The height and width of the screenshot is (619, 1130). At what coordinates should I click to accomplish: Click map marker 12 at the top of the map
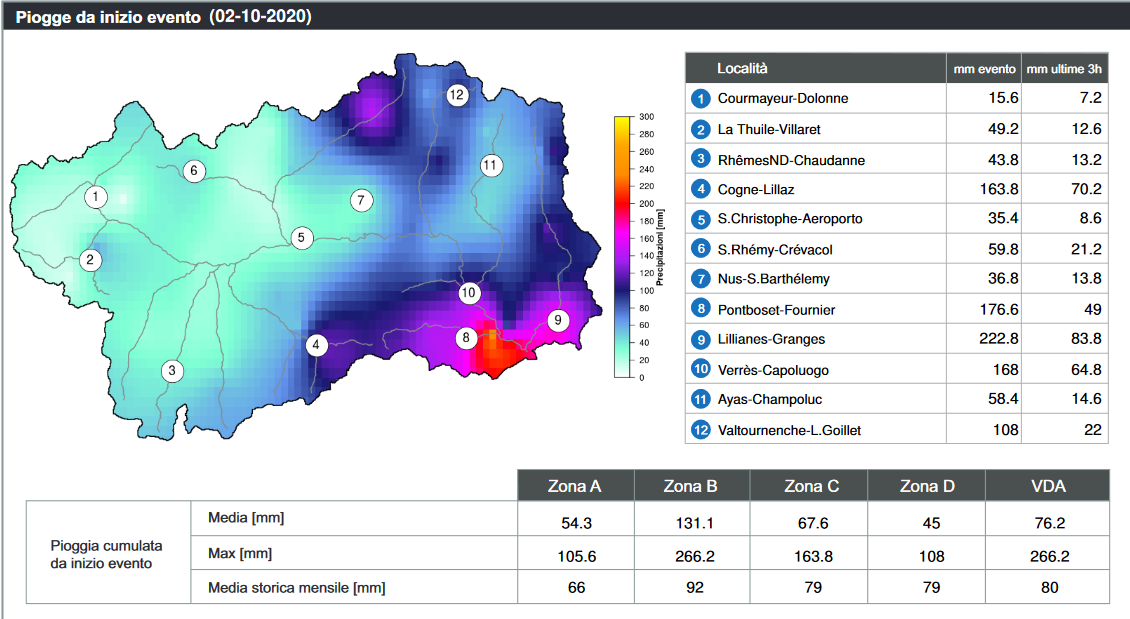(x=457, y=96)
